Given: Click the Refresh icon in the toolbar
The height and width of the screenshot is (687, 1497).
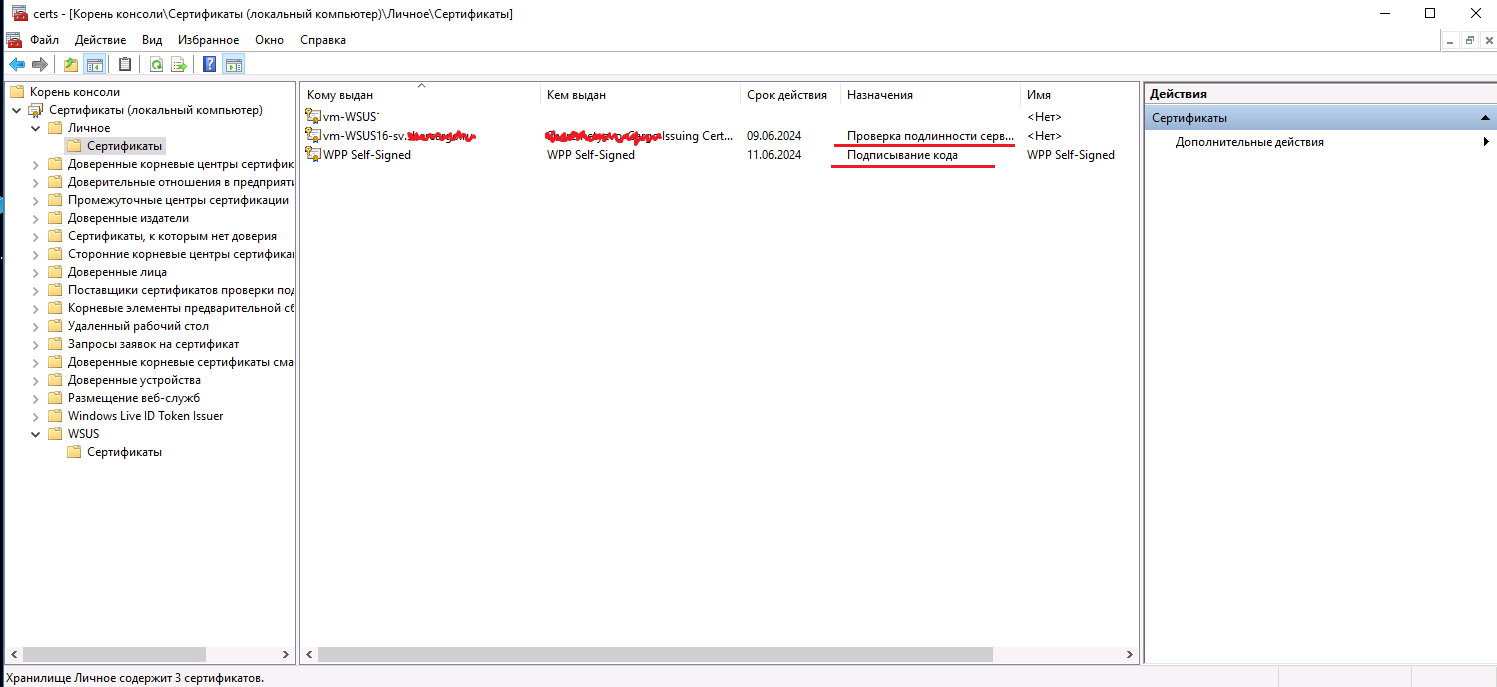Looking at the screenshot, I should (x=156, y=63).
